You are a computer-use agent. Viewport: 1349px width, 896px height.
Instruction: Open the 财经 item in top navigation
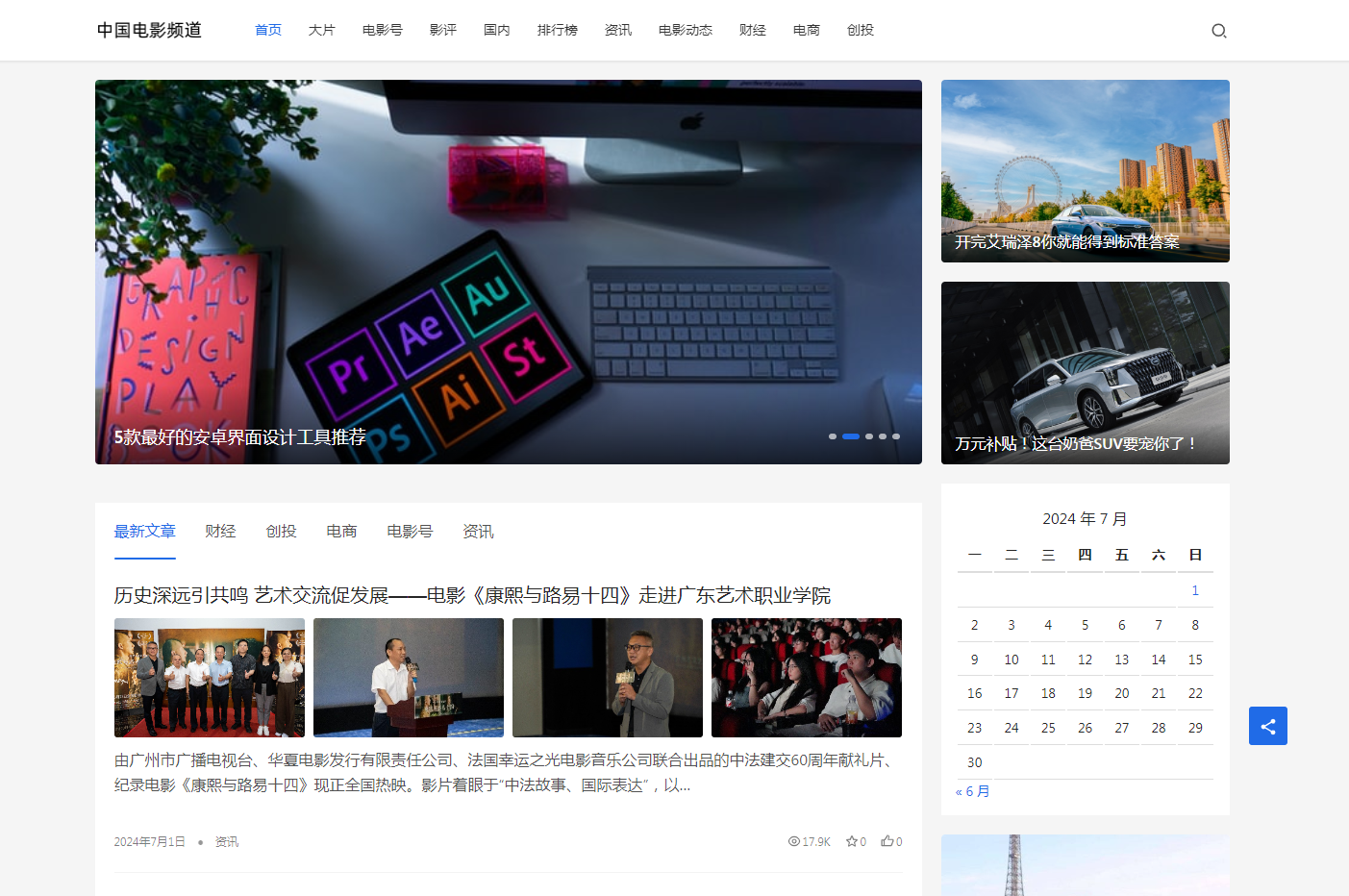point(753,31)
